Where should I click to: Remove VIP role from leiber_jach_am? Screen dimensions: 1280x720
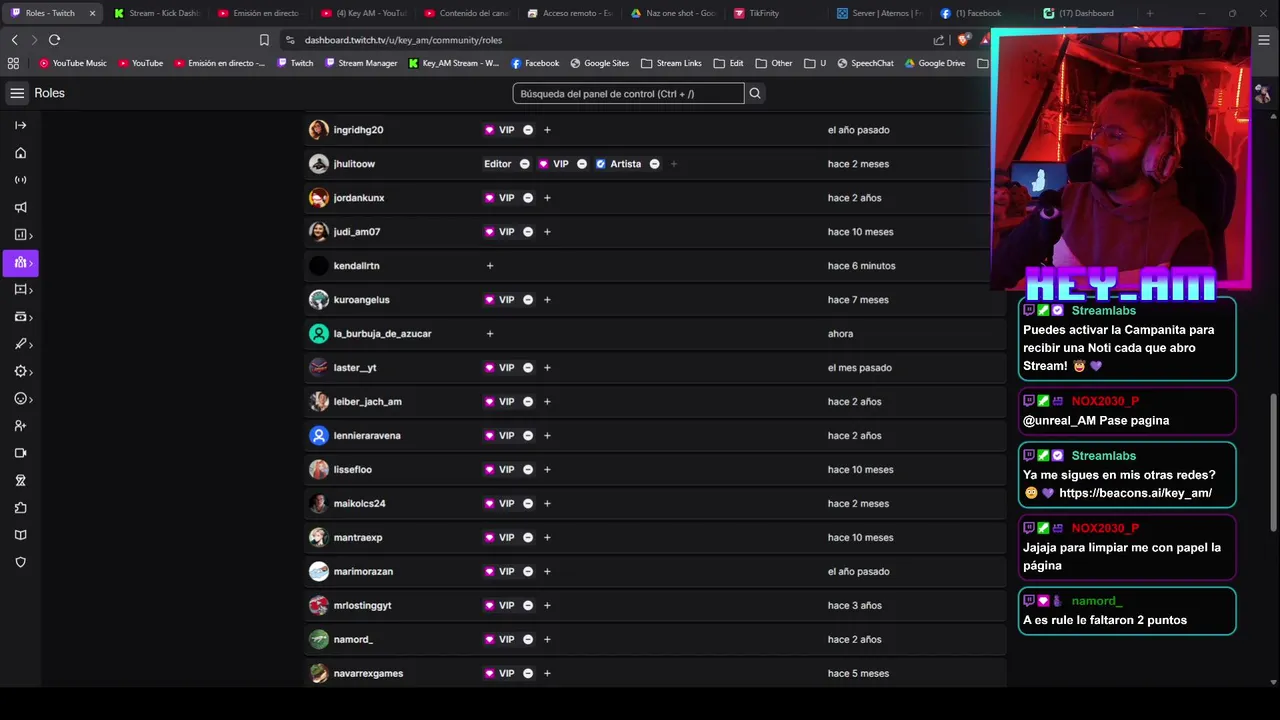tap(528, 402)
